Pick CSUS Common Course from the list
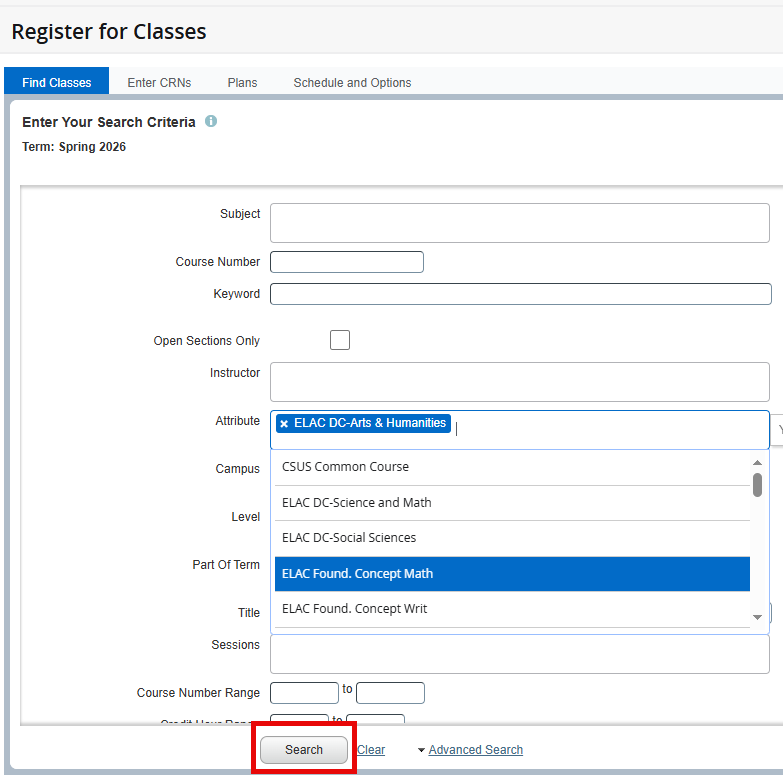The image size is (783, 781). pos(512,467)
